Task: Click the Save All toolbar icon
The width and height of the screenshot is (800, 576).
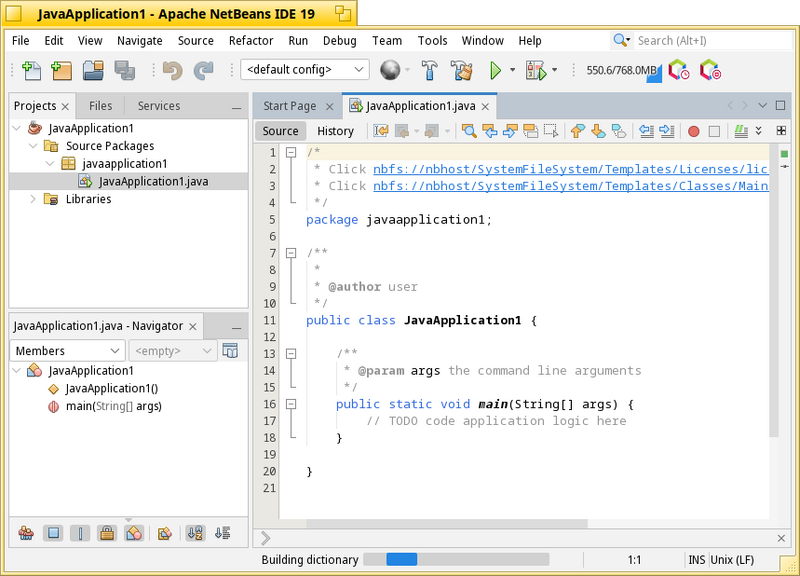Action: coord(125,70)
